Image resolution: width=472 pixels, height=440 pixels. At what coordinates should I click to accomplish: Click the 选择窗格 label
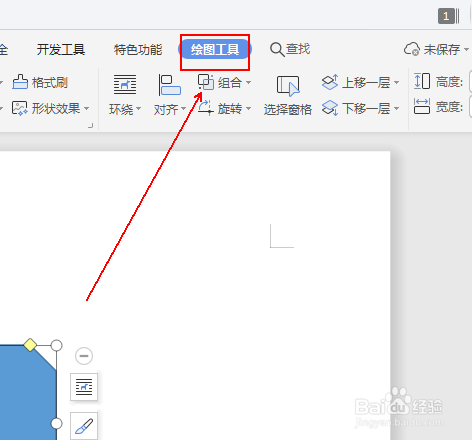(x=288, y=109)
